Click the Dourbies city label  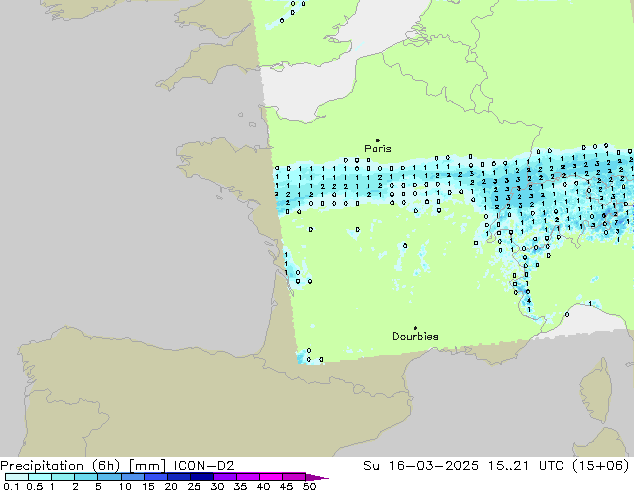[x=415, y=336]
